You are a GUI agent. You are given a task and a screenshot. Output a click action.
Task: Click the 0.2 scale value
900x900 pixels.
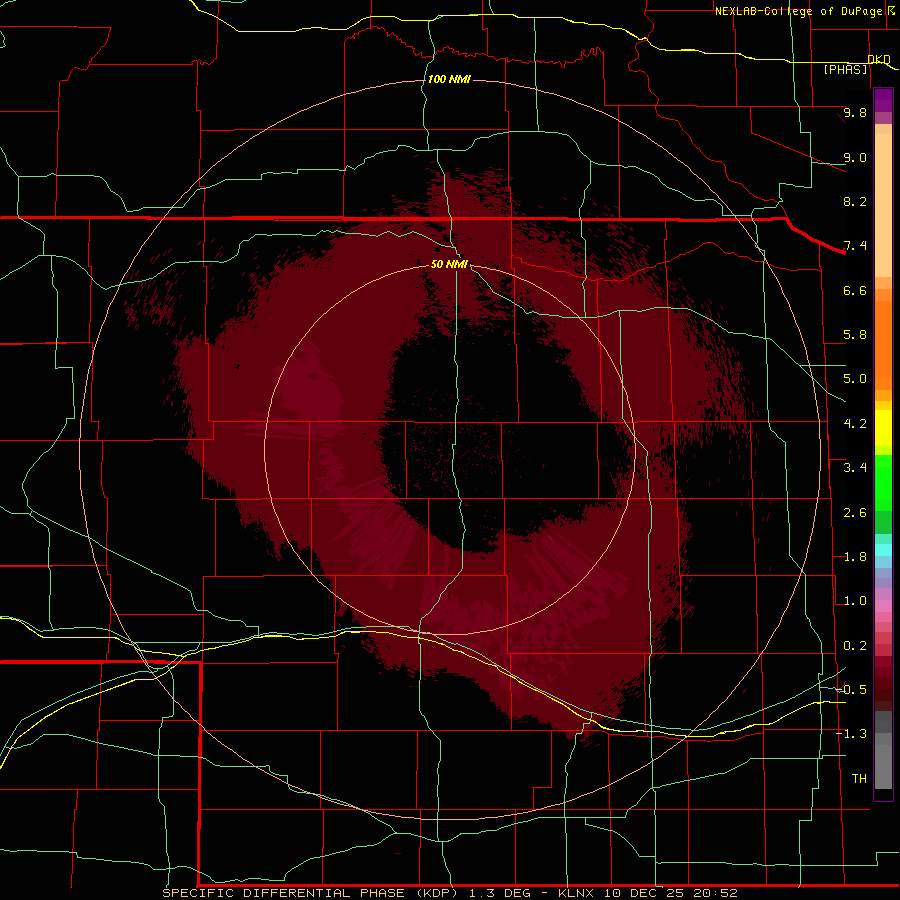tap(855, 646)
